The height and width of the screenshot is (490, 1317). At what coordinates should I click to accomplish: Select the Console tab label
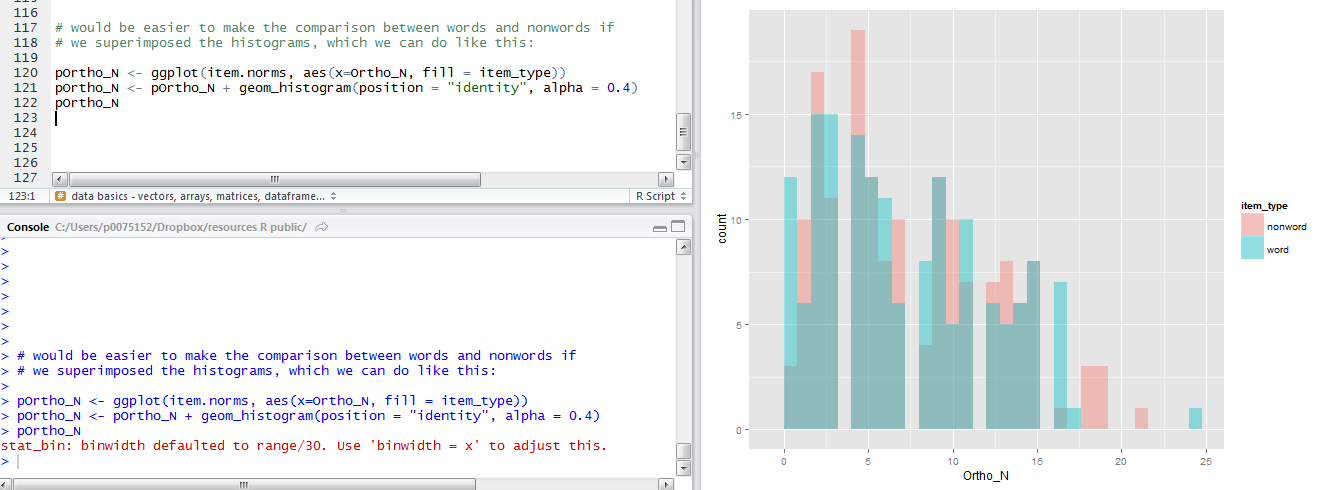pos(28,228)
